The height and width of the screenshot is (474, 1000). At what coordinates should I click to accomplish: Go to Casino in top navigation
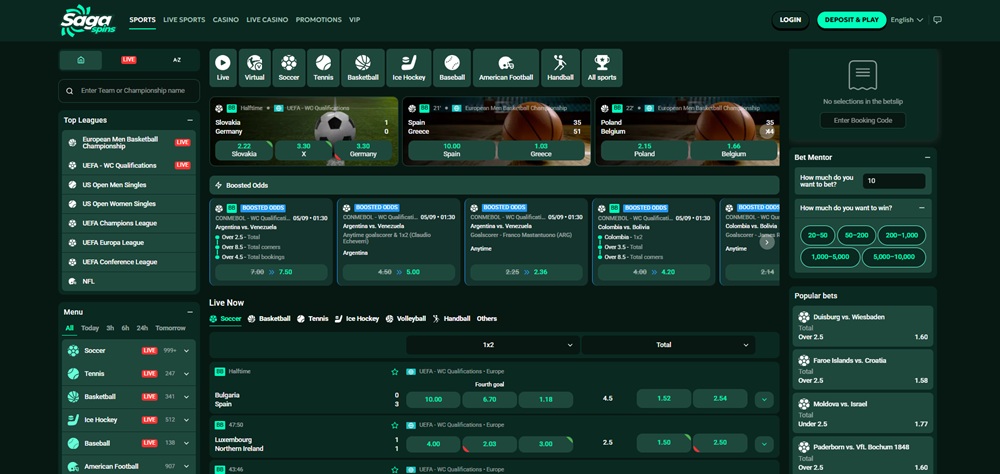pos(226,20)
